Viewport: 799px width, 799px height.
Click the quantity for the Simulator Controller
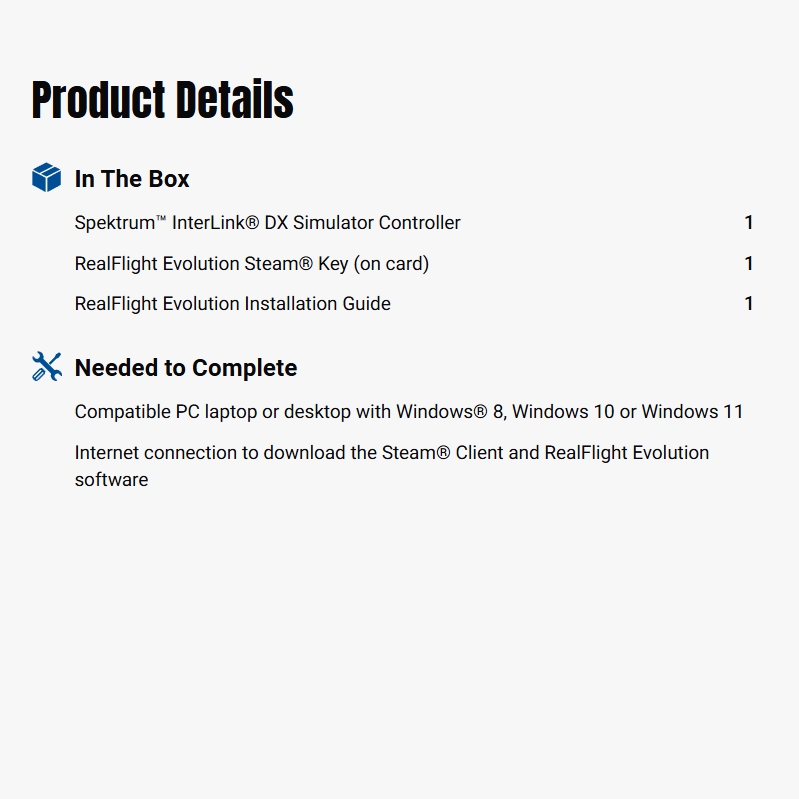click(748, 223)
